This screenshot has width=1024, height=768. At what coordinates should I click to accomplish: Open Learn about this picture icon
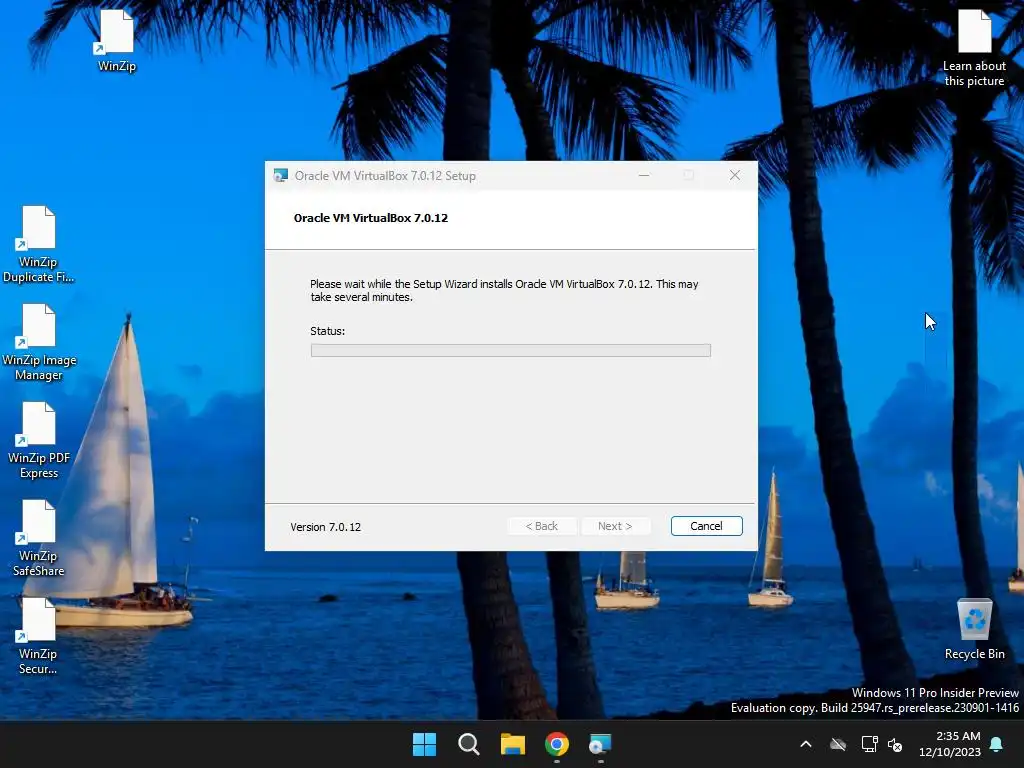pyautogui.click(x=974, y=48)
